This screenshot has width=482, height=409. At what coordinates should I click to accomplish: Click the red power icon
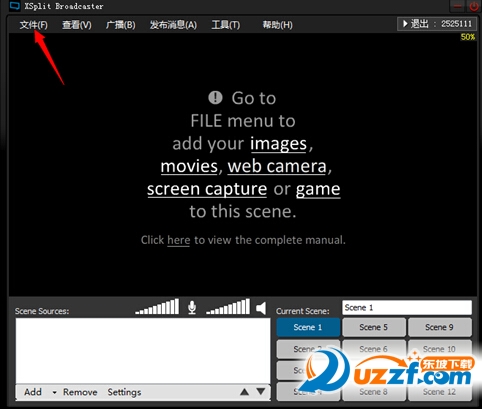[474, 6]
